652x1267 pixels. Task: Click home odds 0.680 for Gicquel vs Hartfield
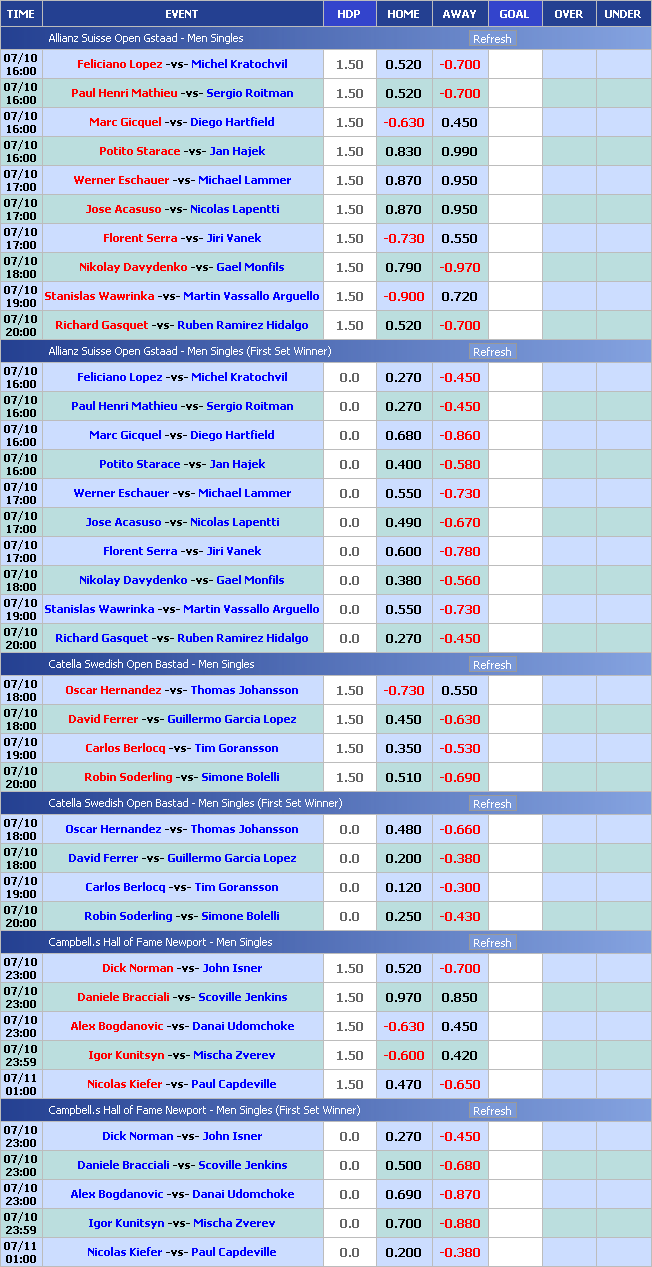click(403, 436)
